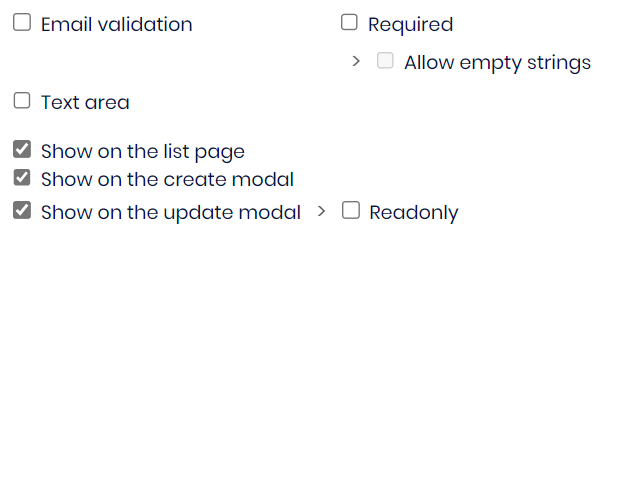Enable the Text area checkbox
The width and height of the screenshot is (631, 493).
(x=22, y=100)
